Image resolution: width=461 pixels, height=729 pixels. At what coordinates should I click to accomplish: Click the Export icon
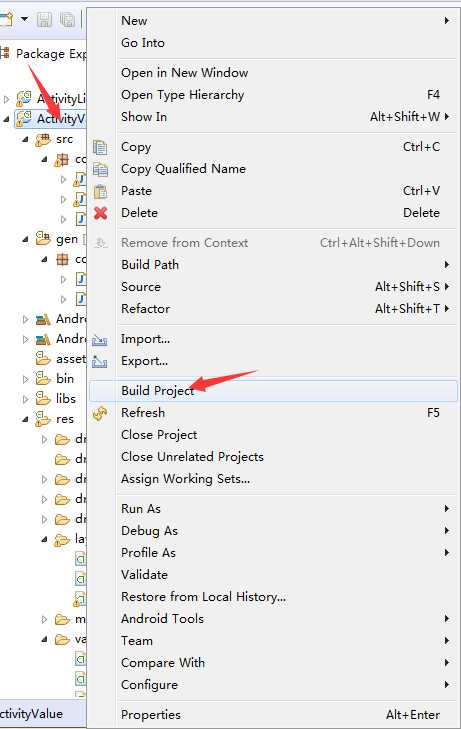coord(100,361)
